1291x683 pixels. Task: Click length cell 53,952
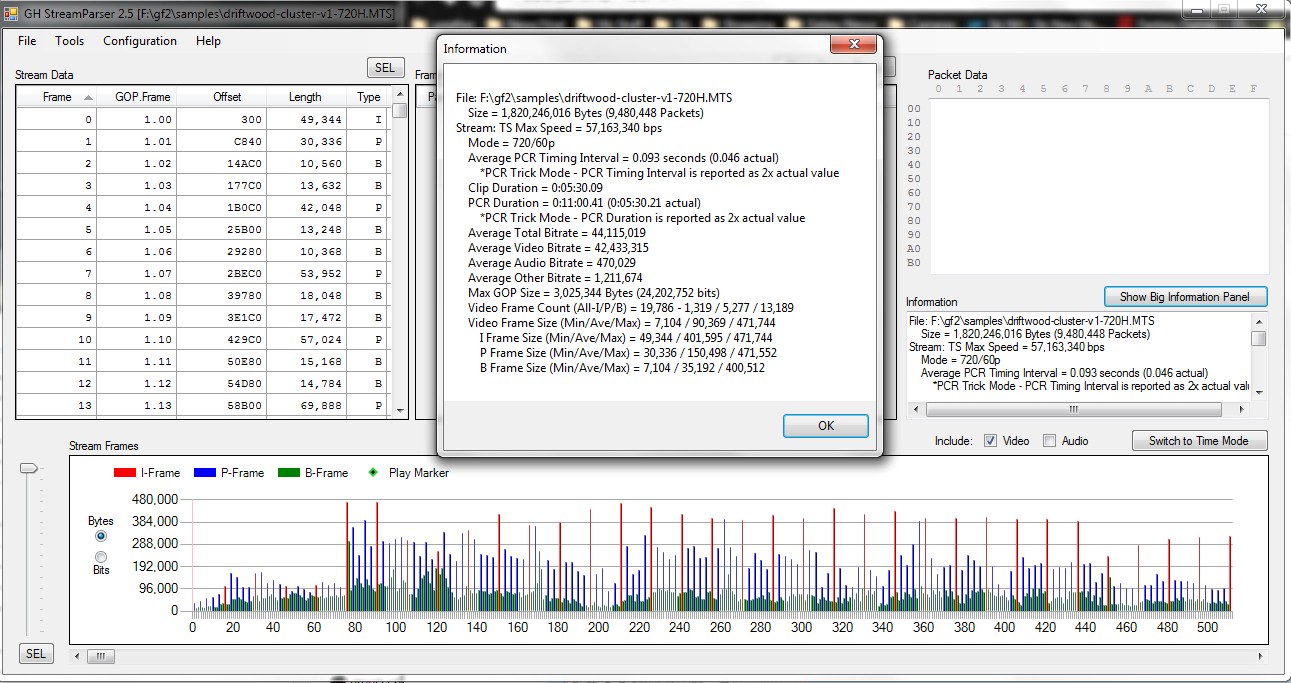point(306,274)
